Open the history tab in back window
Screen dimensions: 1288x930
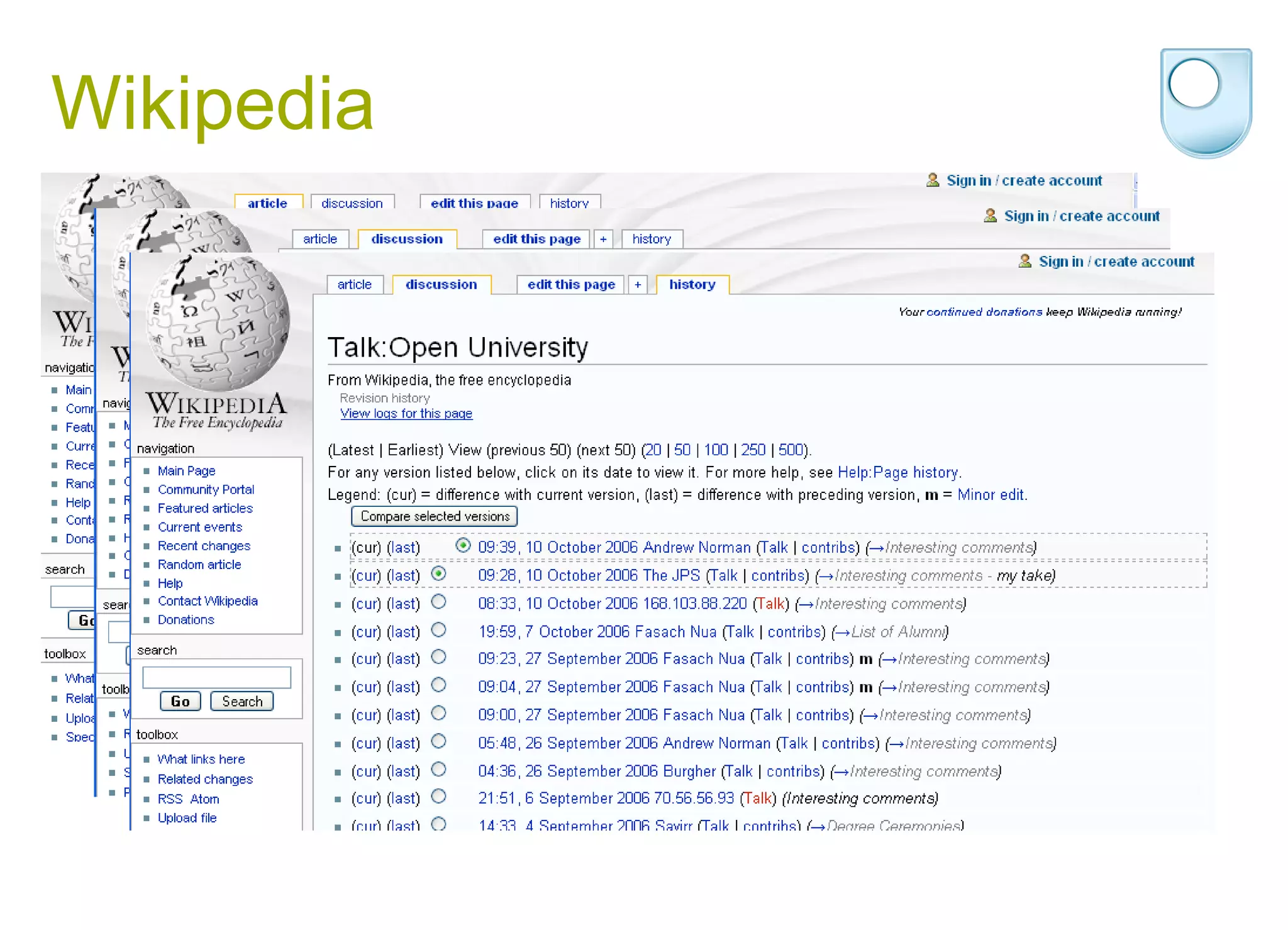pos(569,202)
